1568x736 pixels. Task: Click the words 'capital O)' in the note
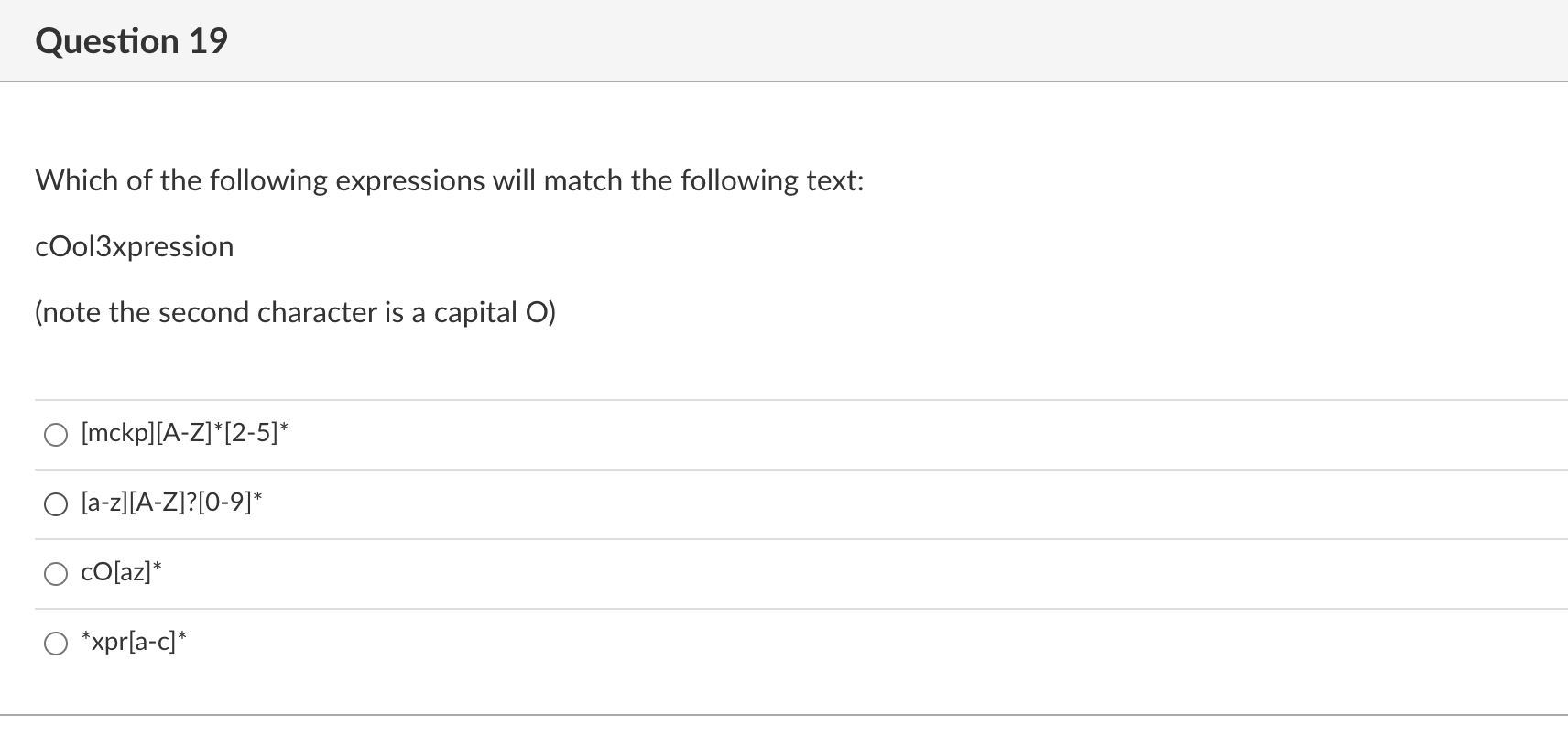[495, 313]
